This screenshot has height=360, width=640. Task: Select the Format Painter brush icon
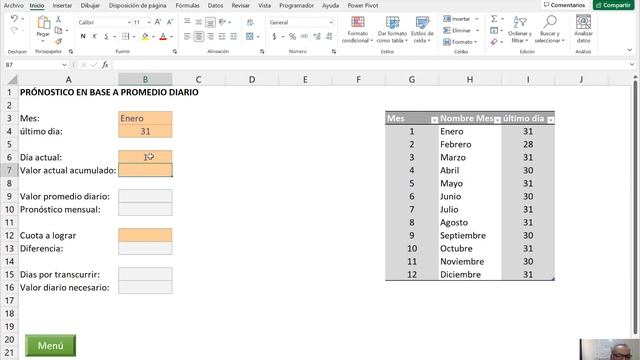[58, 41]
